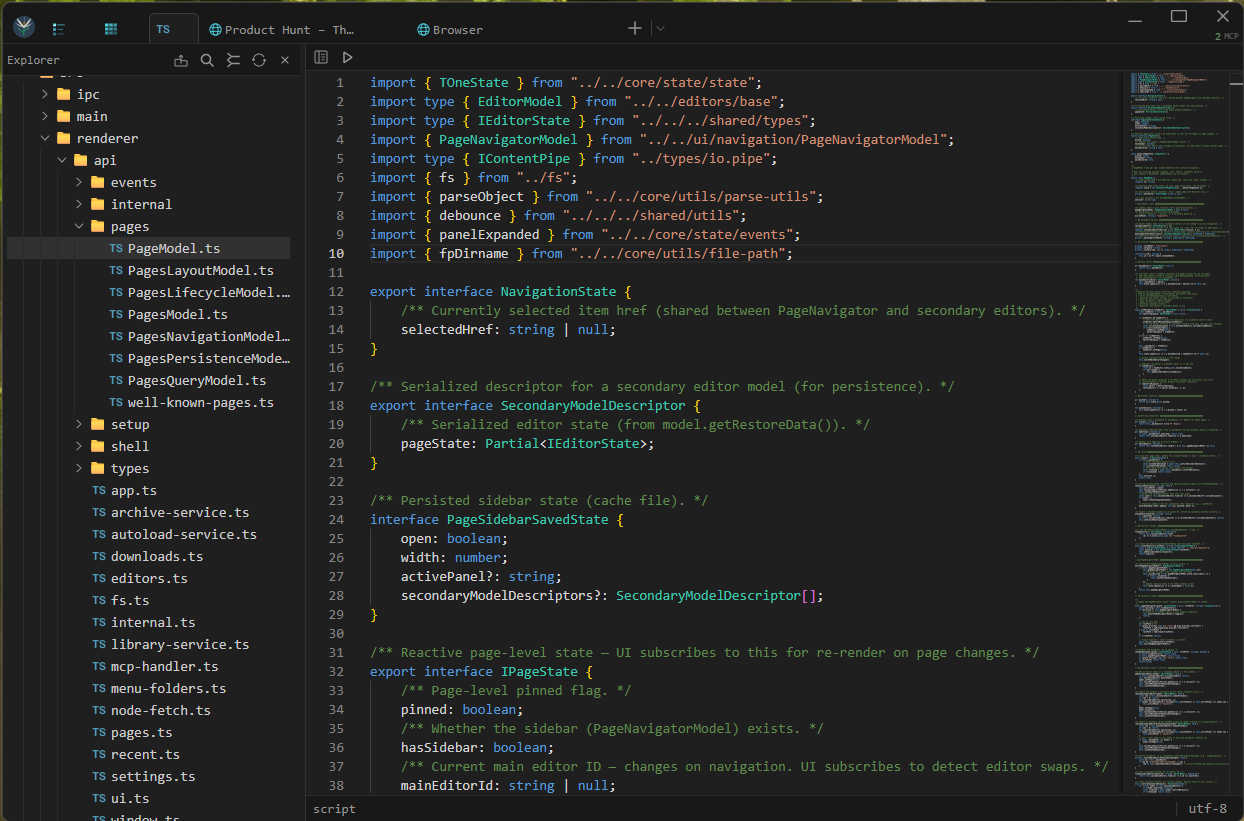Open the list view icon beside the logo
This screenshot has height=821, width=1244.
(x=59, y=29)
